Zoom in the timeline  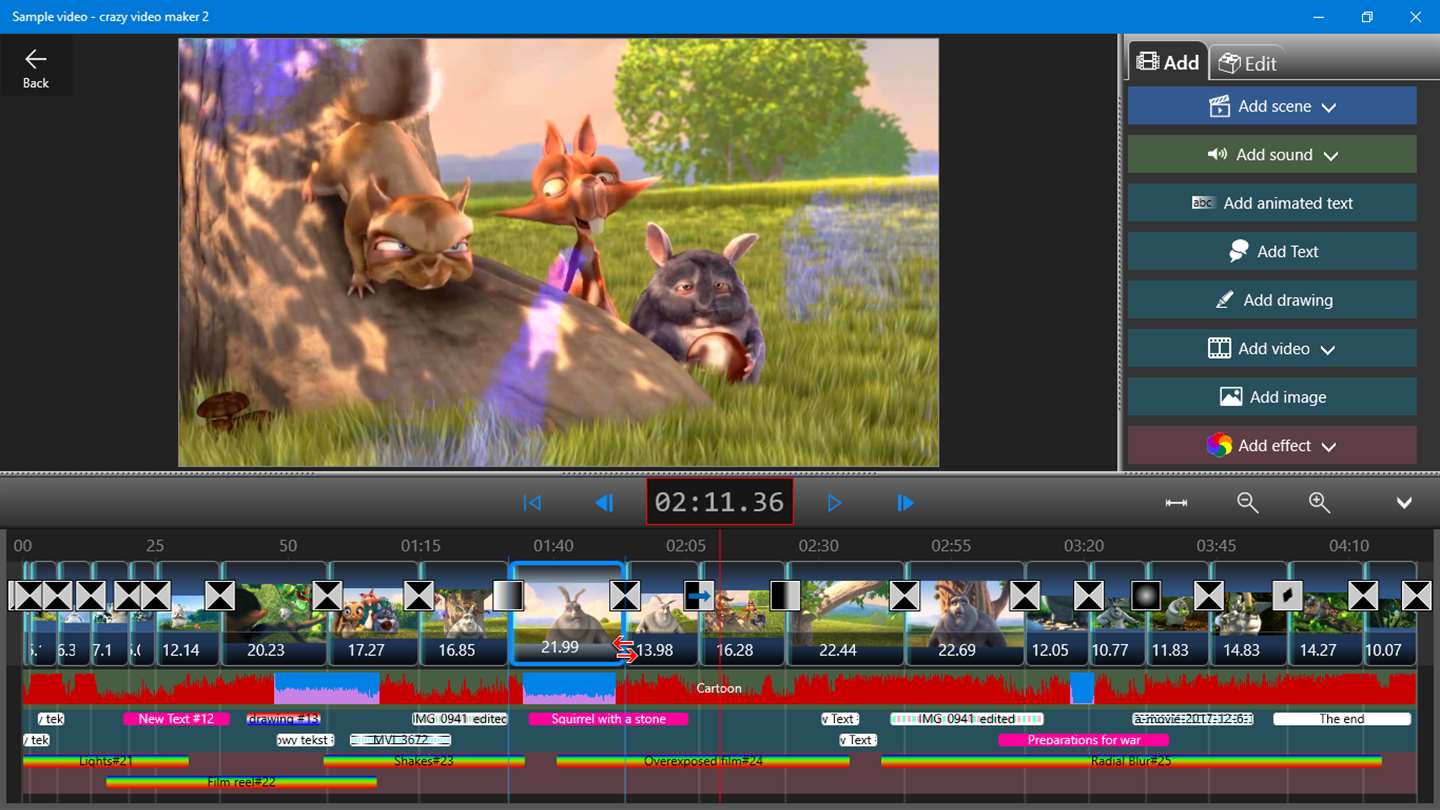[1320, 503]
